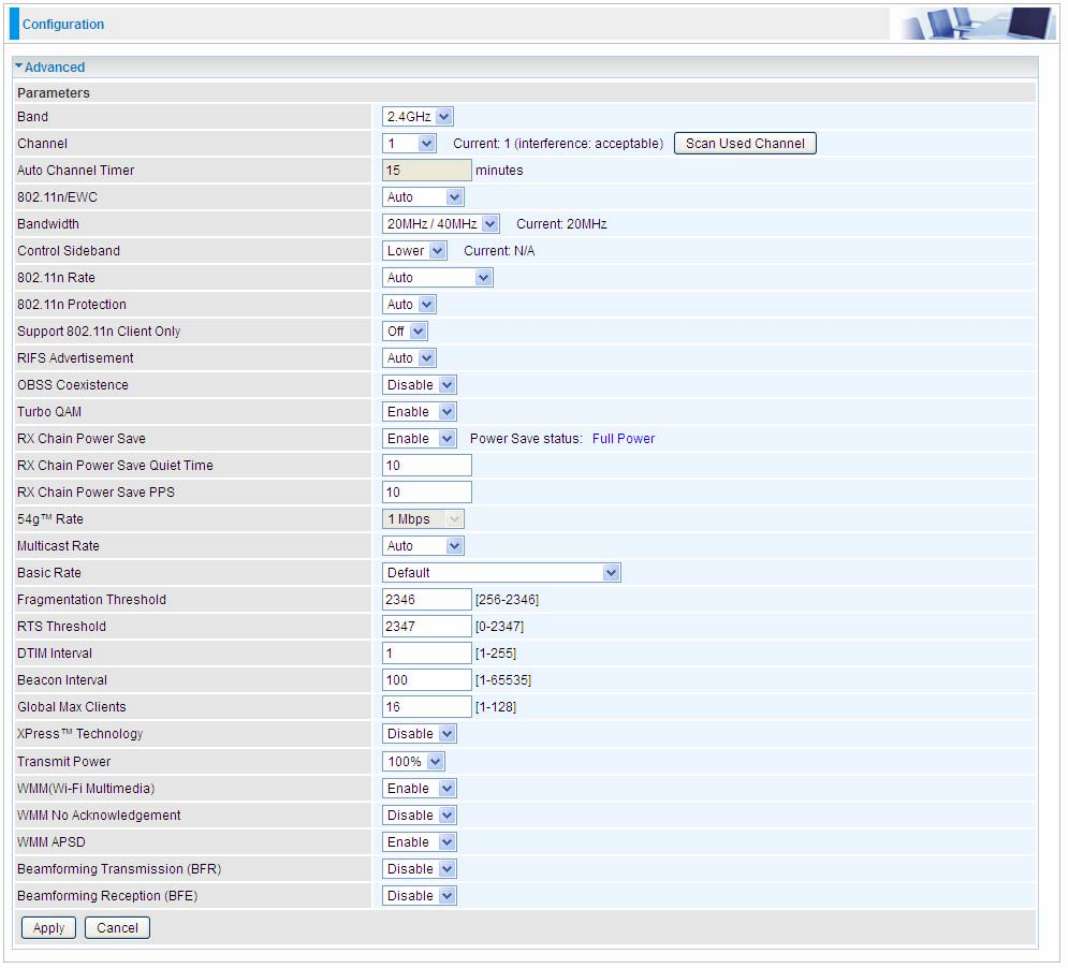Image resolution: width=1068 pixels, height=968 pixels.
Task: Click Scan Used Channel button
Action: [747, 144]
